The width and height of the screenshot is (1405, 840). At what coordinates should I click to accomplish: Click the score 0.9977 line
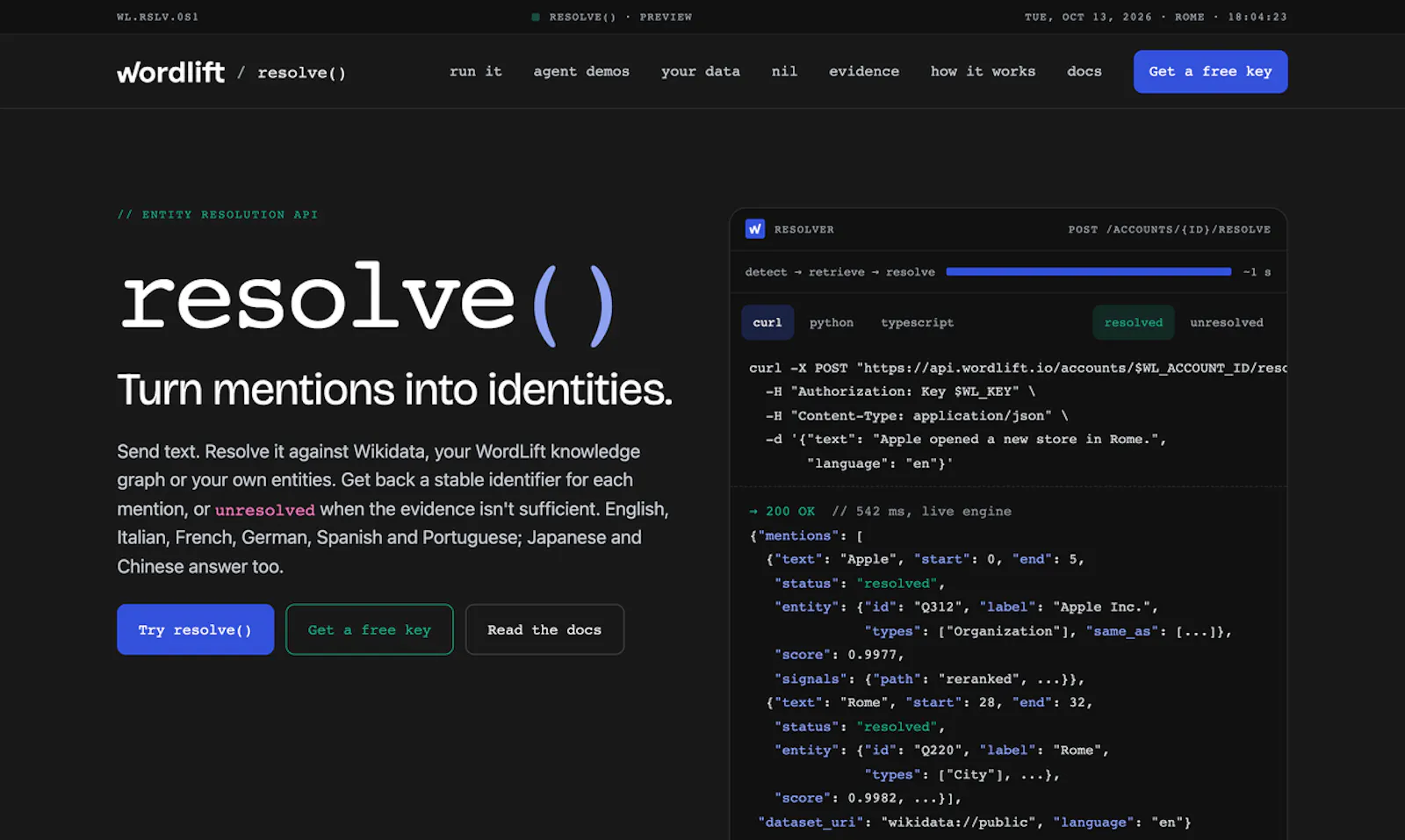839,654
